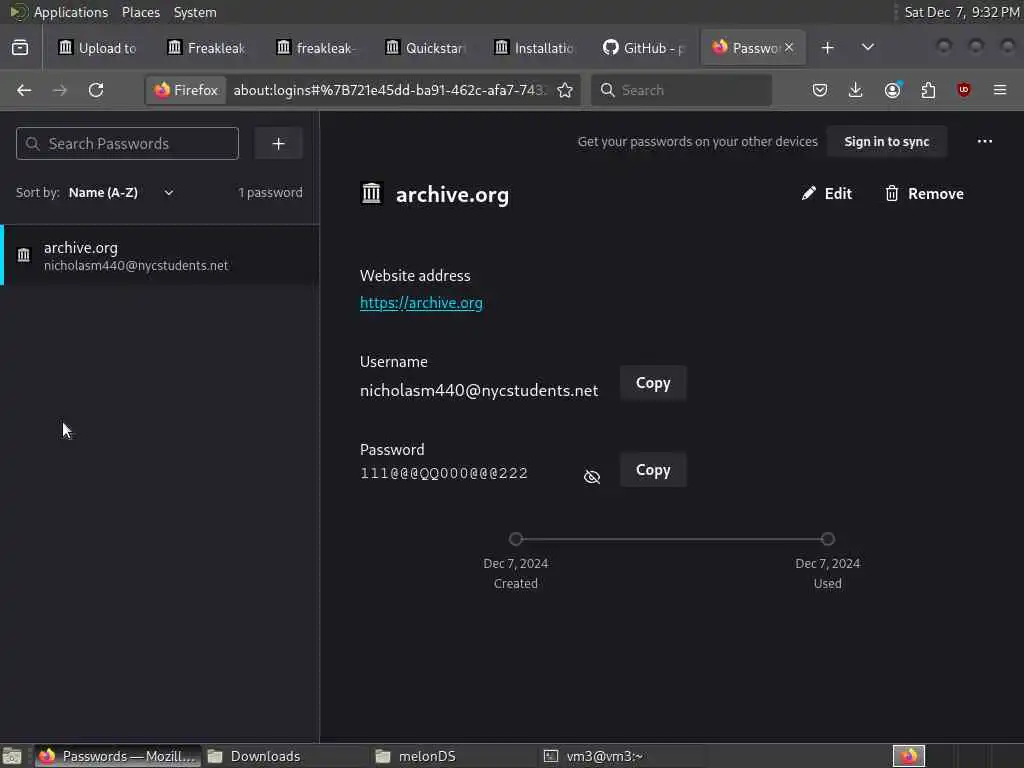This screenshot has width=1024, height=768.
Task: Click the Firefox workspace icon at bottom right
Action: (x=908, y=756)
